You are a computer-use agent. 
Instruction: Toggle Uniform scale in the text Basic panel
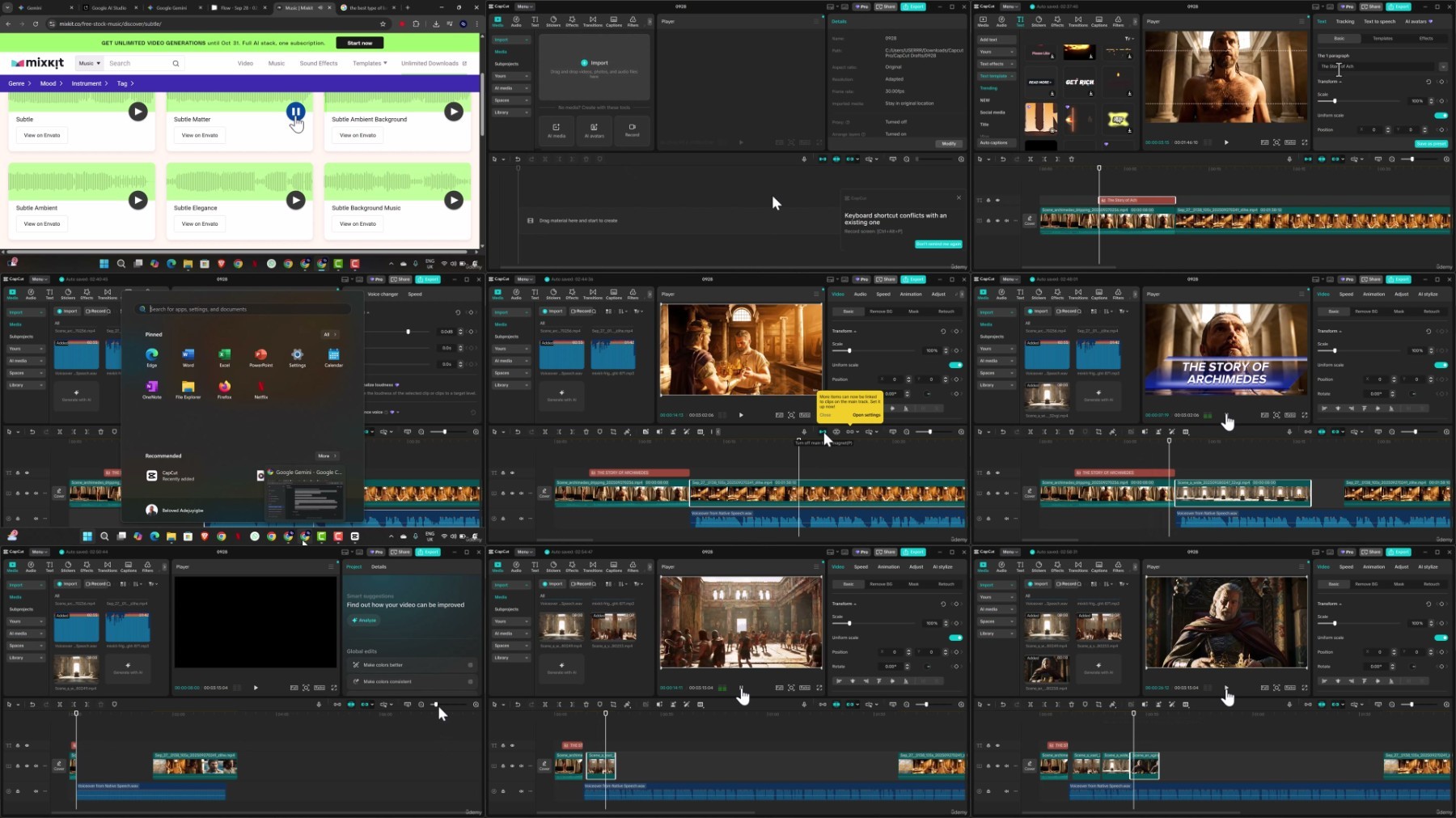(1441, 115)
